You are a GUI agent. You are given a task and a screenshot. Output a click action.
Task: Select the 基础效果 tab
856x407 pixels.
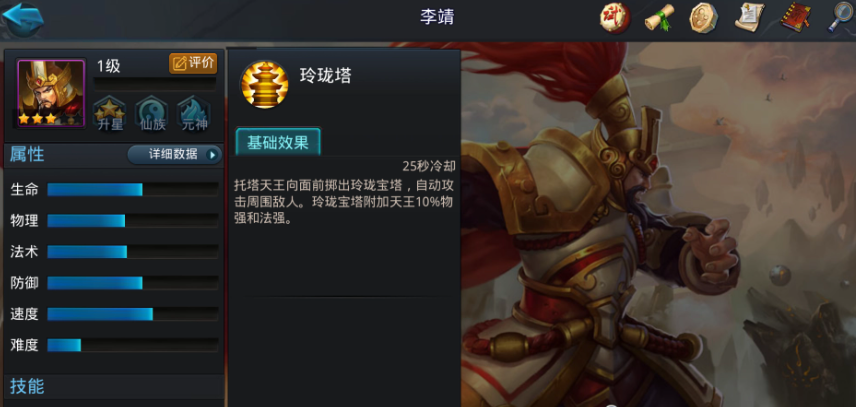pos(278,142)
